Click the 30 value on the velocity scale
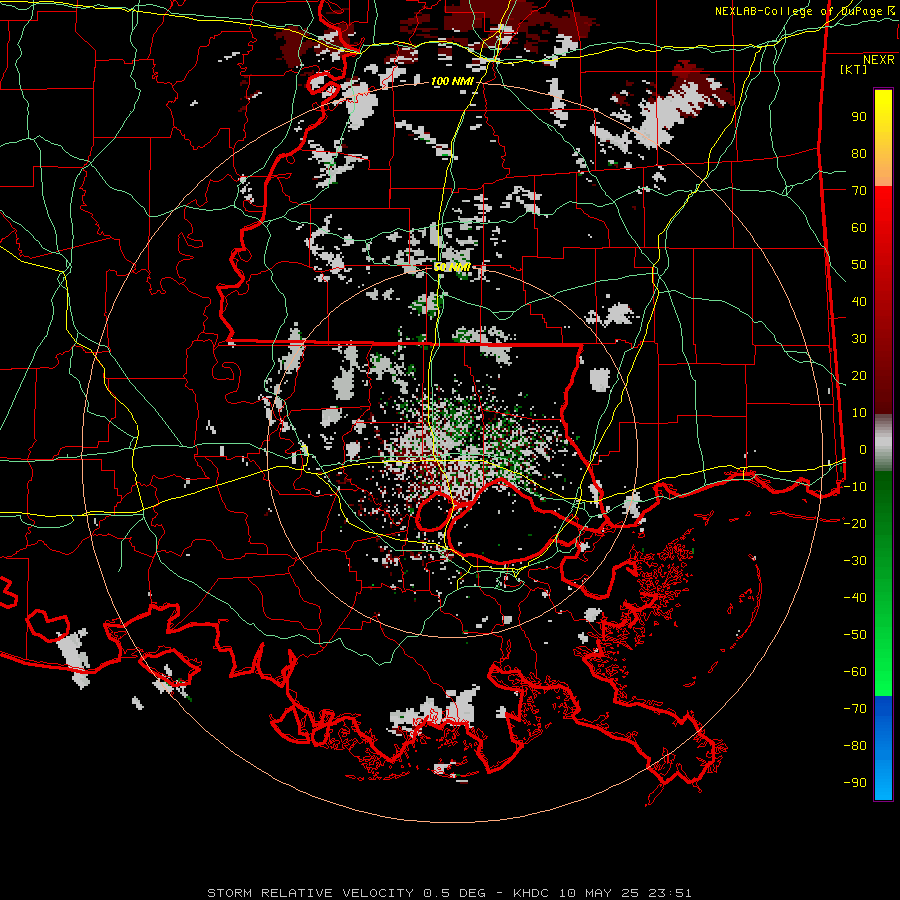Screen dimensions: 900x900 pyautogui.click(x=859, y=339)
